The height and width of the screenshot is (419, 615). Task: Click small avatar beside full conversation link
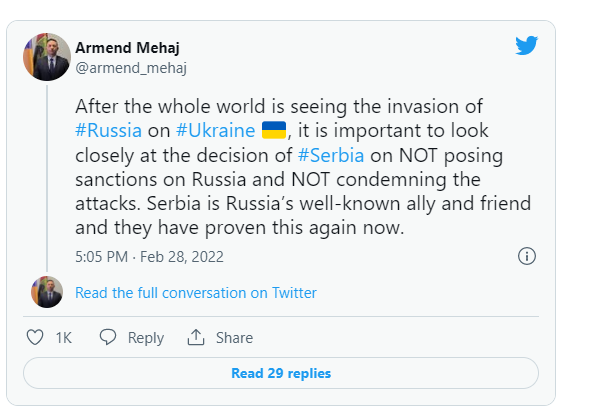pyautogui.click(x=47, y=292)
